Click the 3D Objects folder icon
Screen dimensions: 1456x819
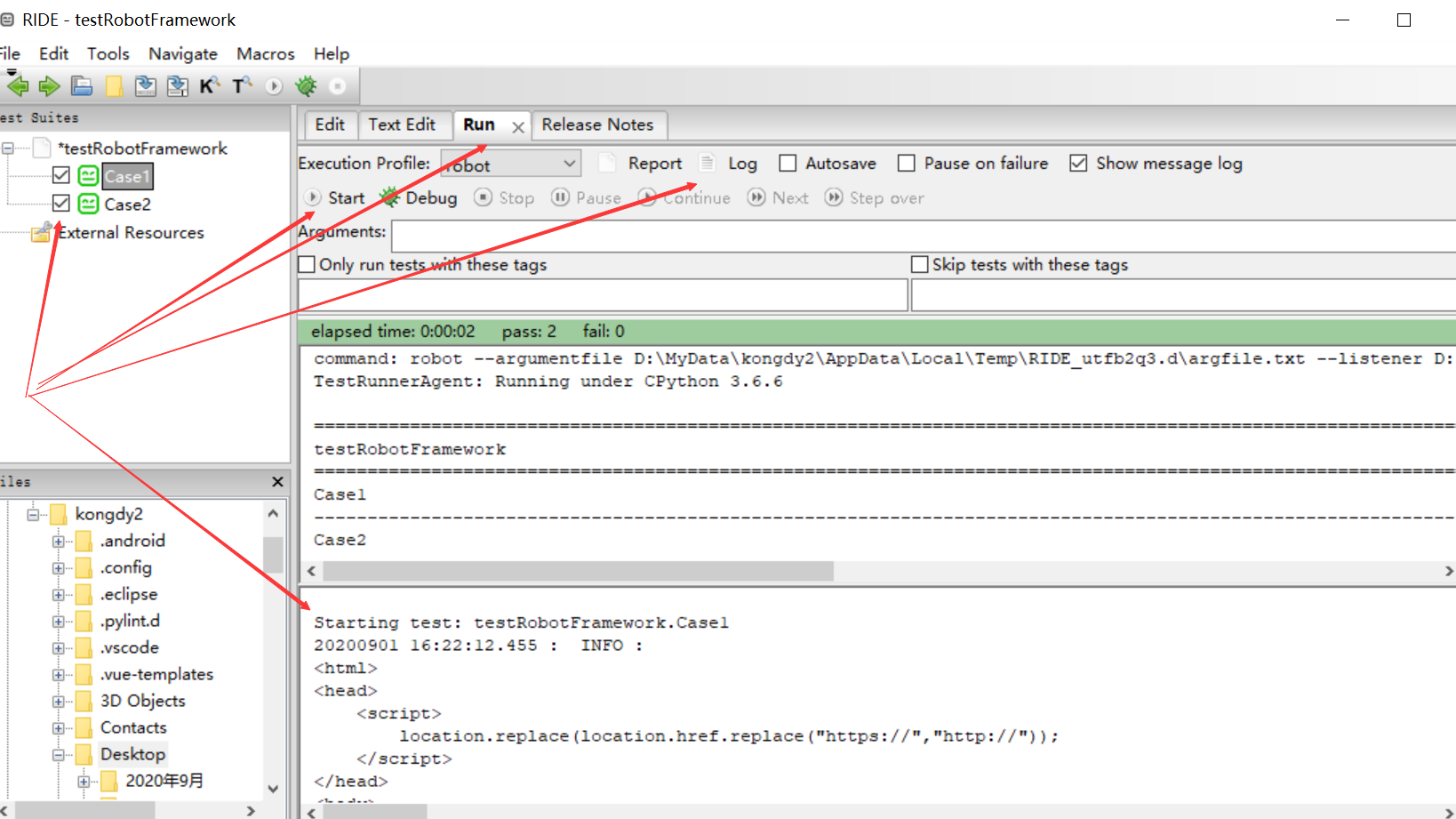pos(84,701)
